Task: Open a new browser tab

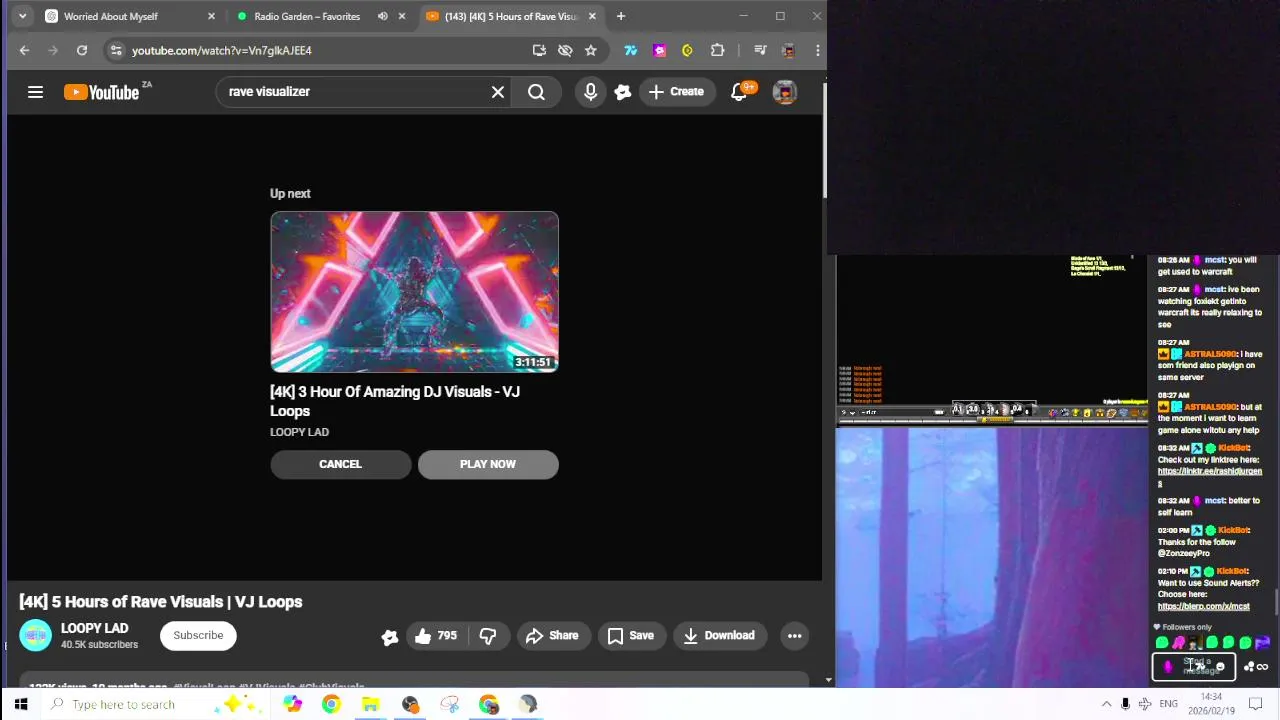Action: pos(621,16)
